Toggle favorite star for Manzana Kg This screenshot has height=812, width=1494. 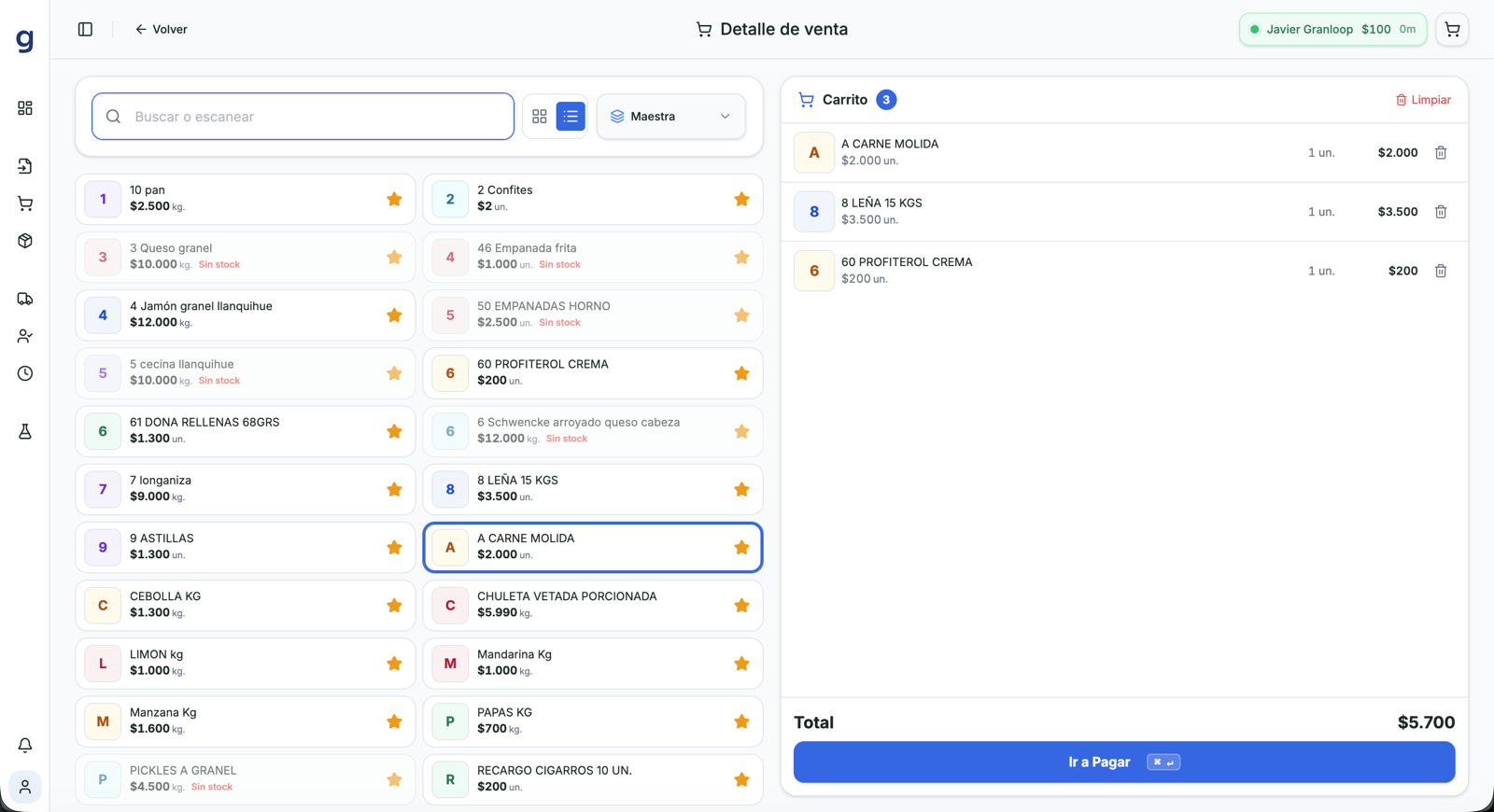tap(394, 721)
